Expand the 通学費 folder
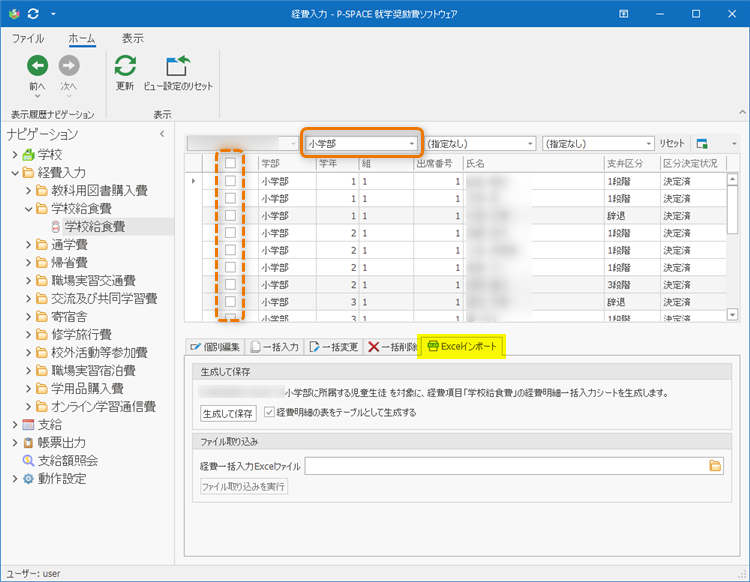Image resolution: width=750 pixels, height=582 pixels. tap(28, 244)
